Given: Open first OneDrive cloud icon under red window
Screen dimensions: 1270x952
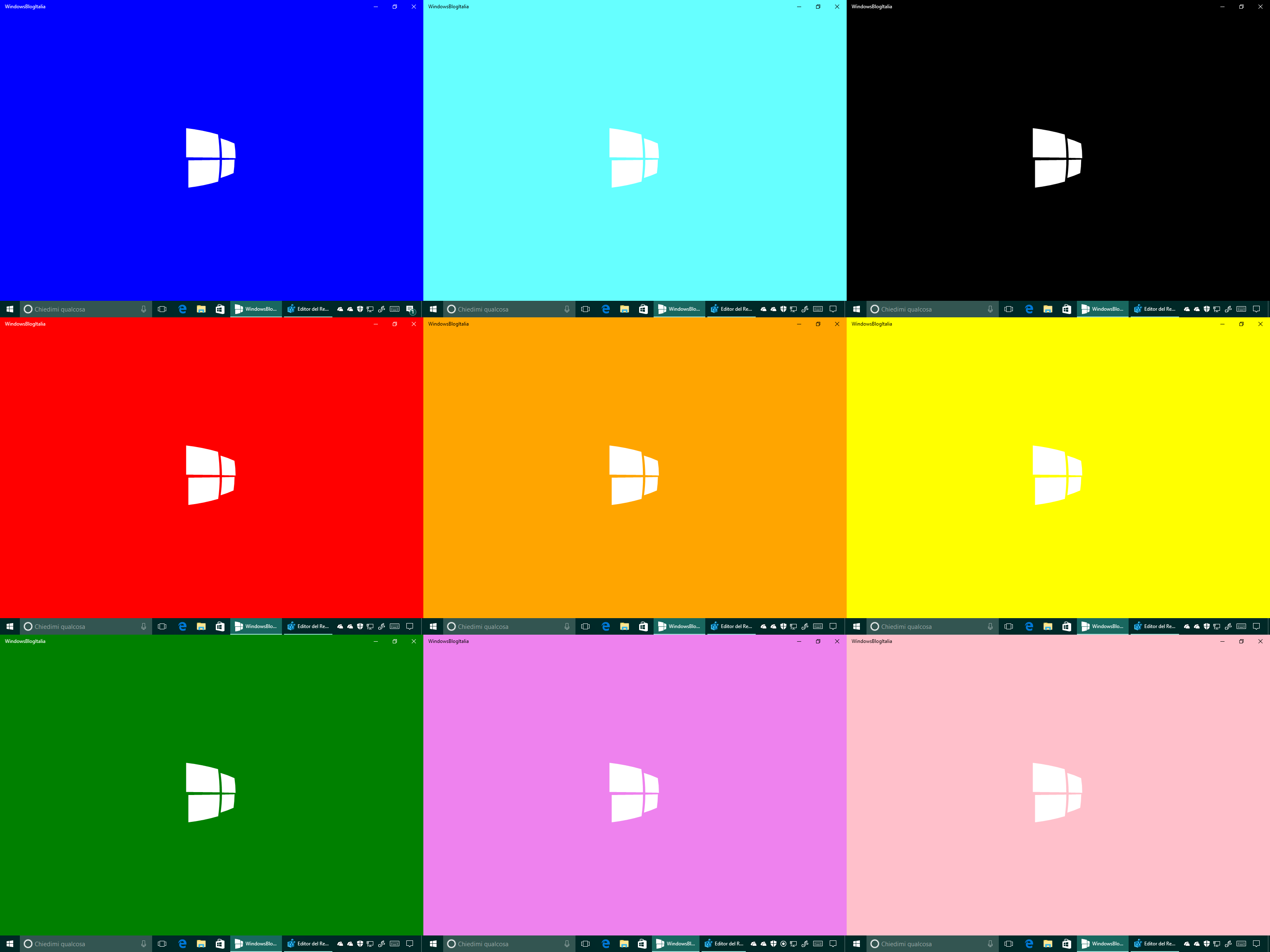Looking at the screenshot, I should pyautogui.click(x=340, y=627).
